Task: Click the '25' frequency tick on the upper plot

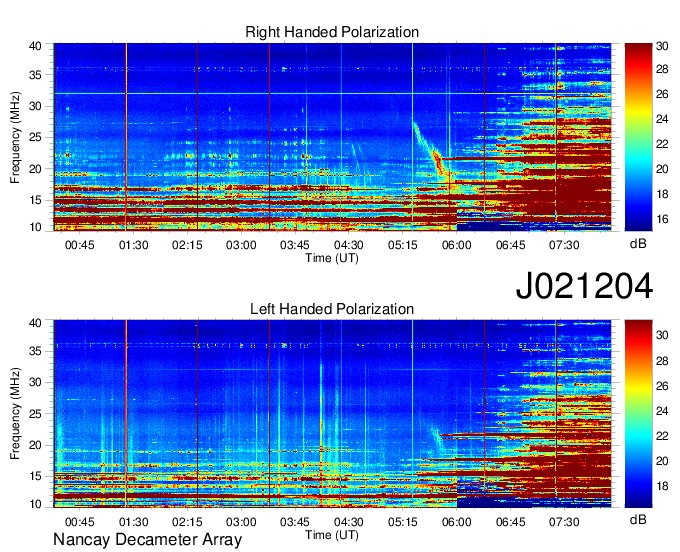Action: pyautogui.click(x=35, y=137)
